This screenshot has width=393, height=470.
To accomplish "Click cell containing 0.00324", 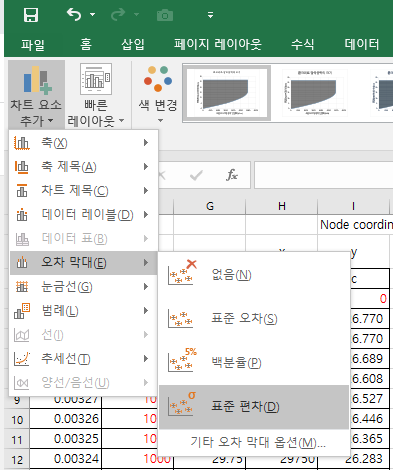I will [66, 459].
